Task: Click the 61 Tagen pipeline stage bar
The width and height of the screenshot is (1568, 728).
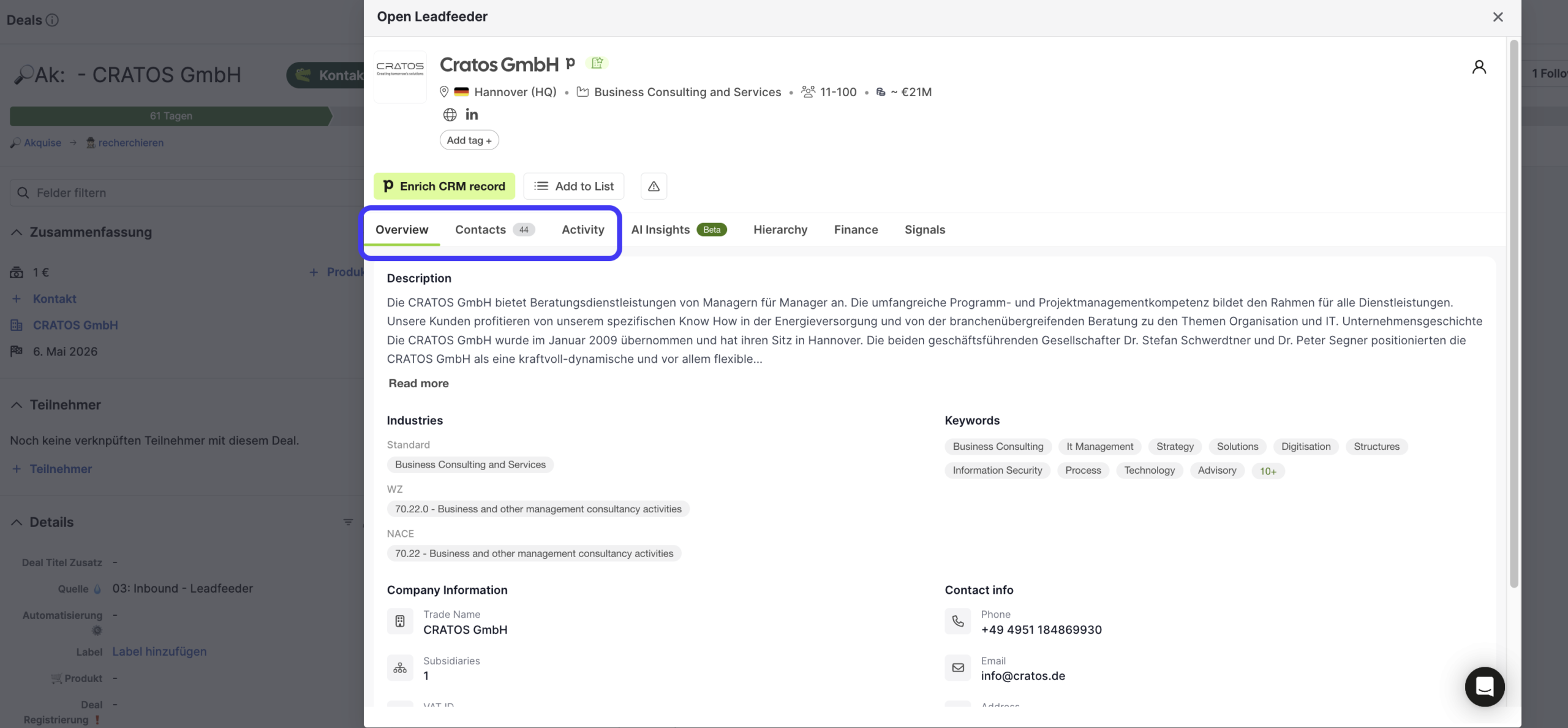Action: 171,116
